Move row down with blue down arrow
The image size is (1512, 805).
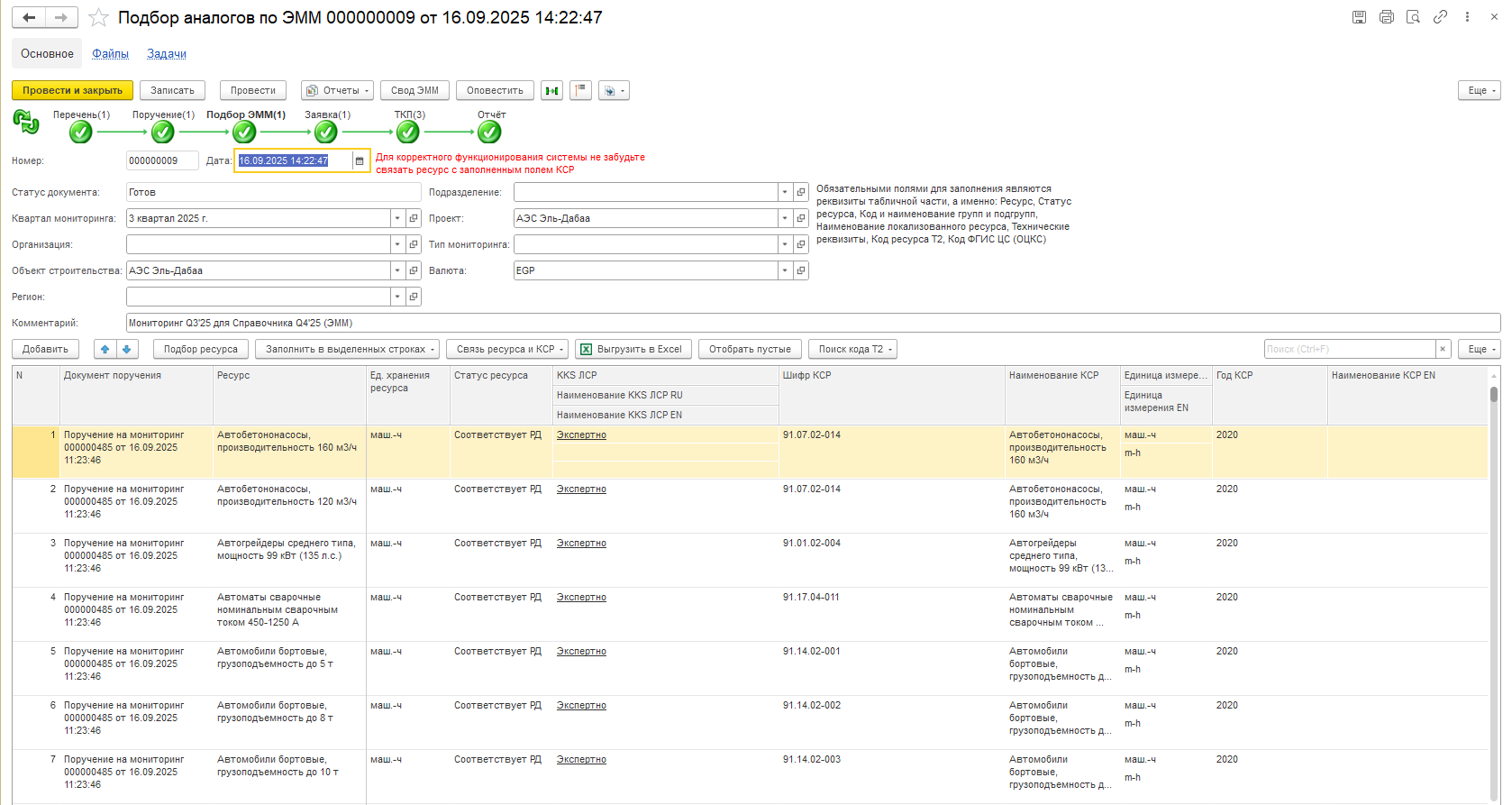coord(127,350)
